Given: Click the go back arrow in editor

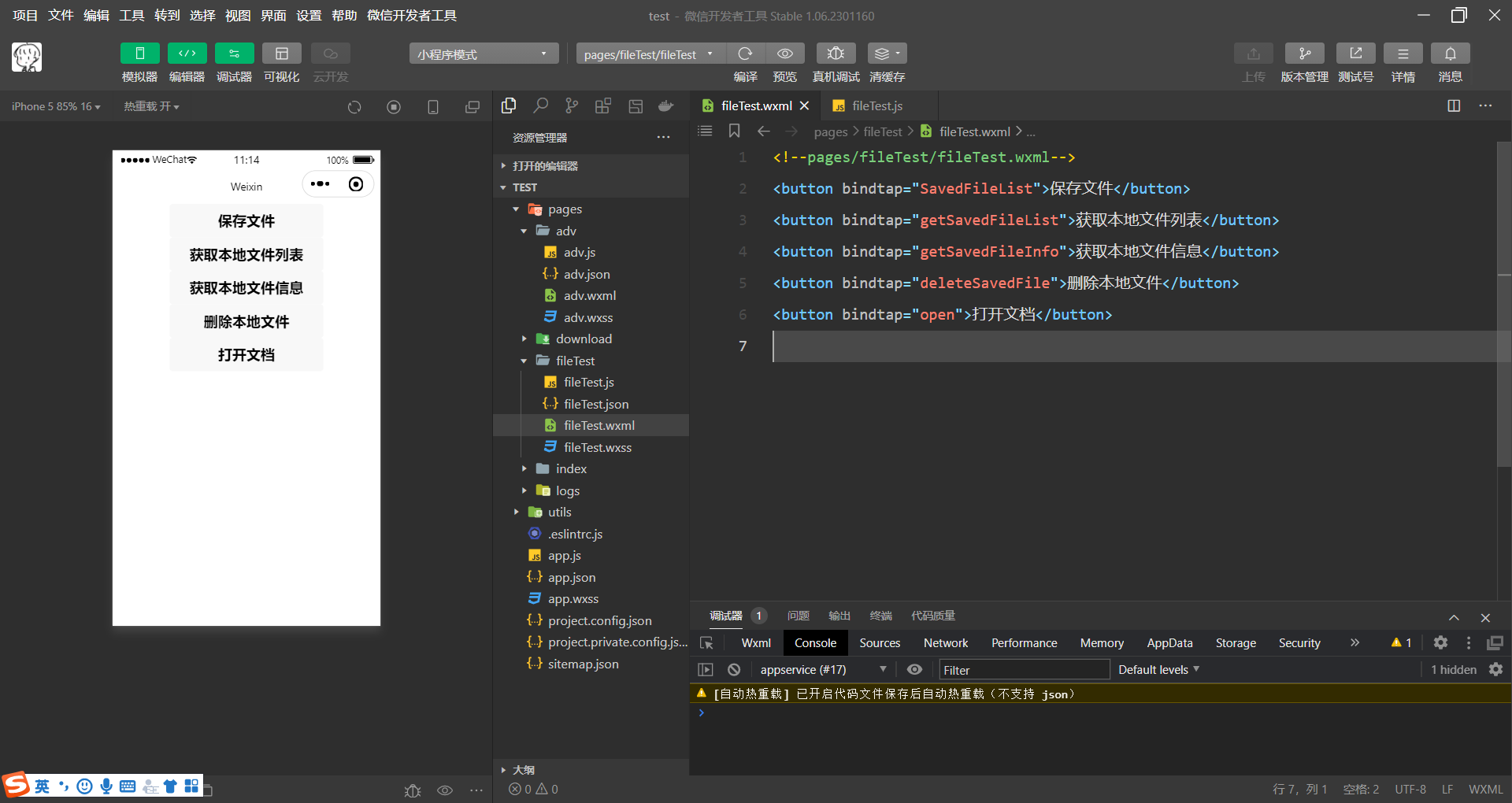Looking at the screenshot, I should click(x=763, y=131).
